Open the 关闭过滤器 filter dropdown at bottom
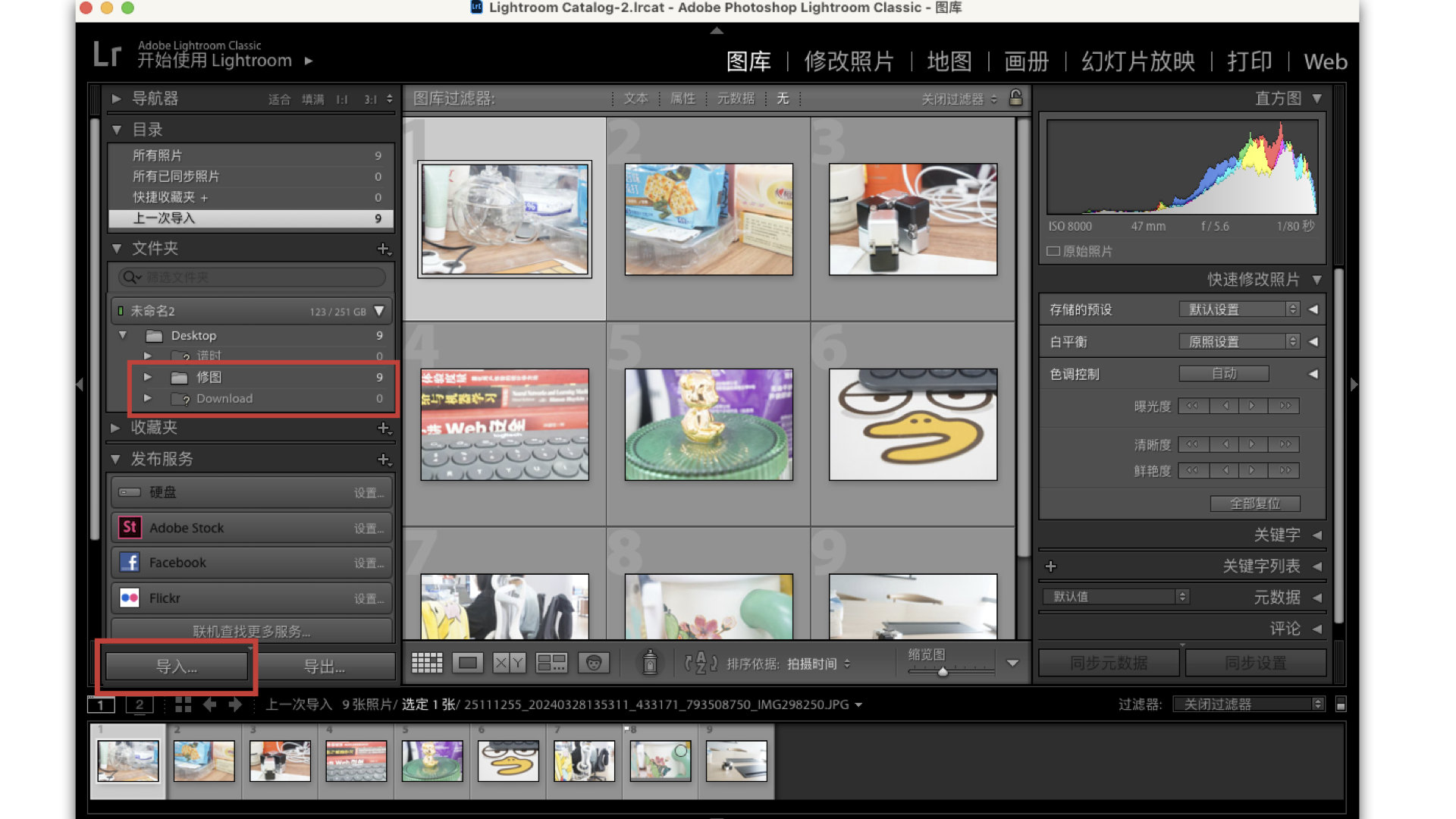 click(1248, 704)
